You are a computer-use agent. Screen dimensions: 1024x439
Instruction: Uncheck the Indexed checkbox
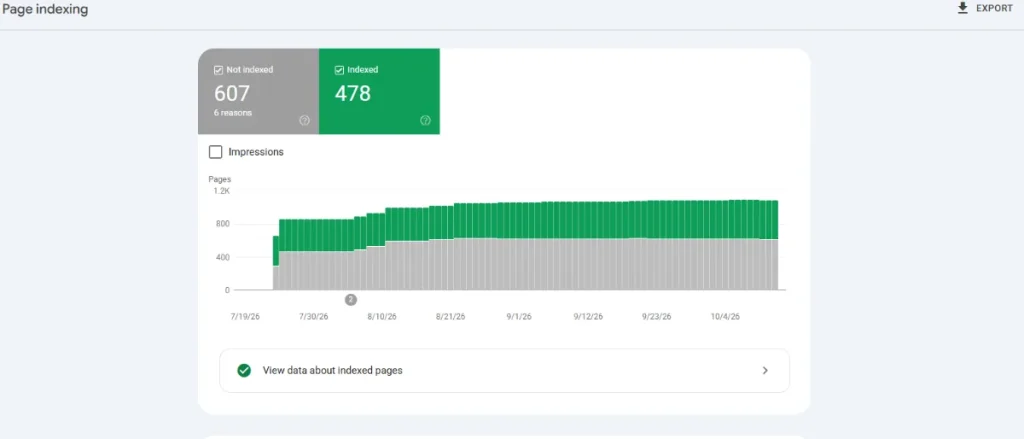(x=339, y=70)
